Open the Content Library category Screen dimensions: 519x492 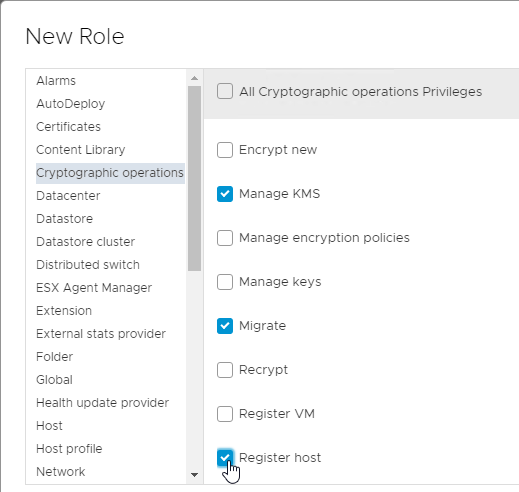pyautogui.click(x=81, y=150)
